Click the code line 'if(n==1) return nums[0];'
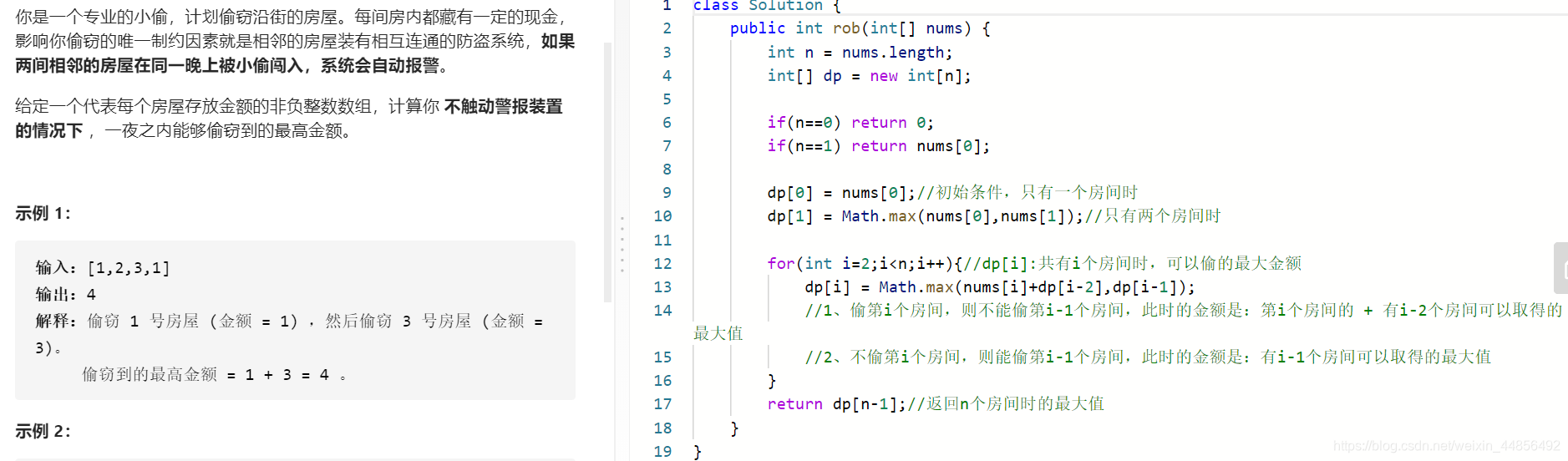Viewport: 1568px width, 461px height. tap(879, 146)
